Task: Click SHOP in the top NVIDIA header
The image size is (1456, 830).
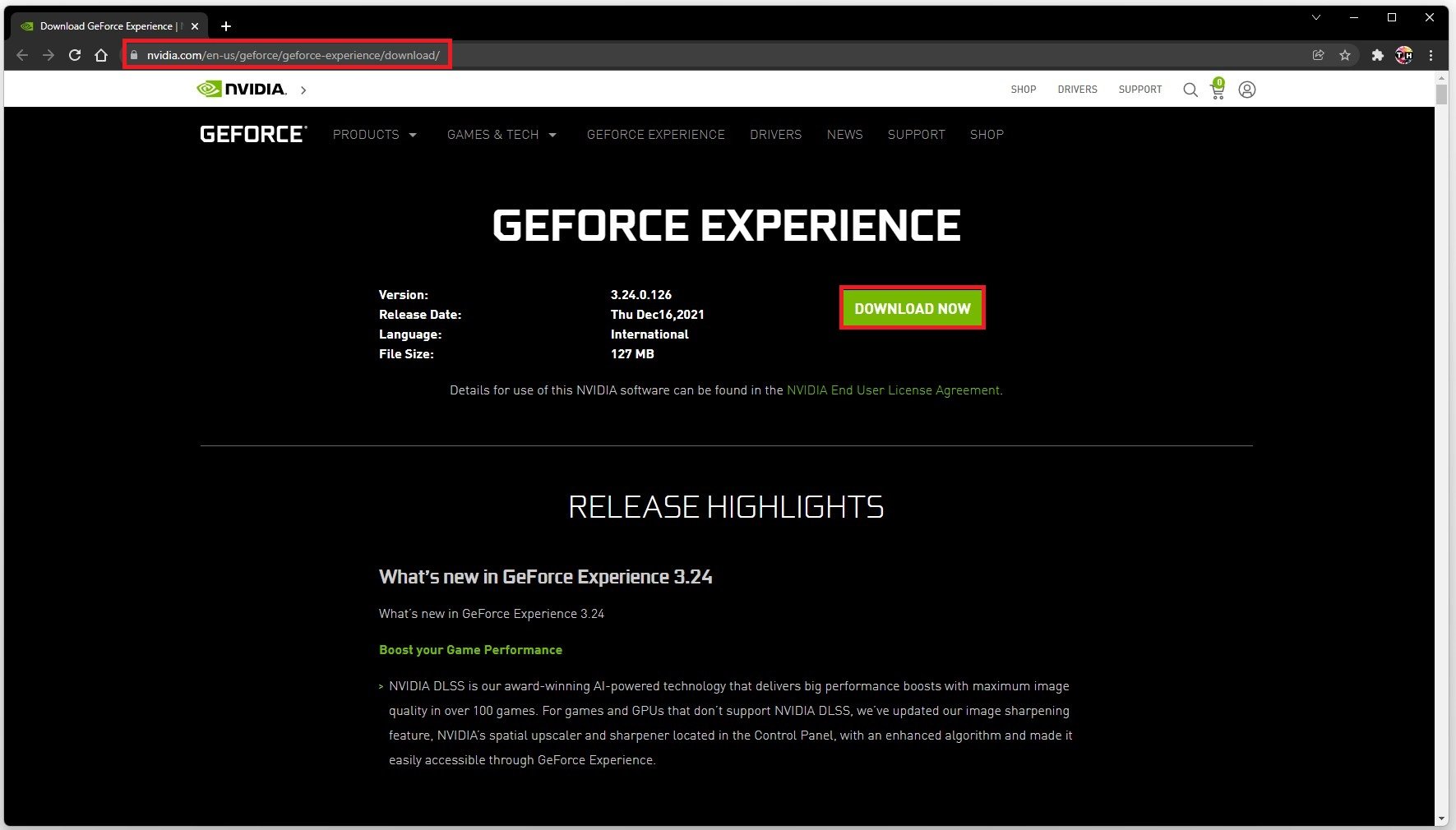Action: click(1024, 90)
